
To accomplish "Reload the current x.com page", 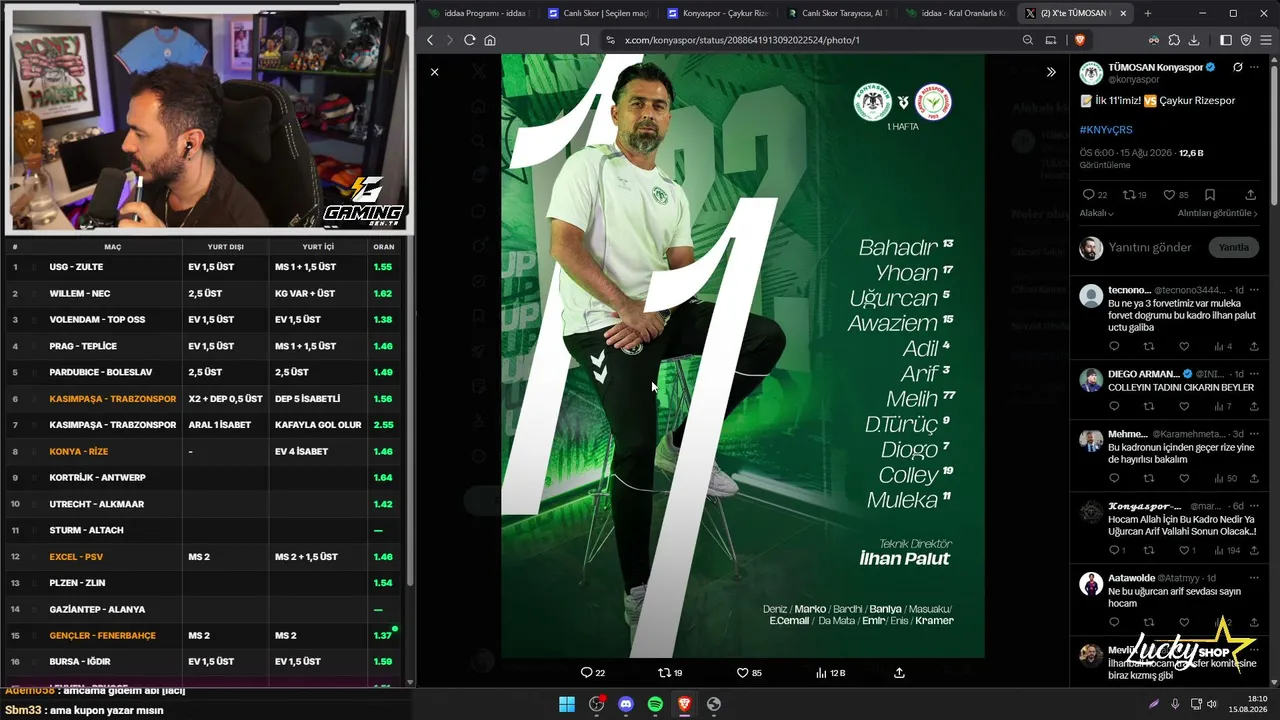I will pyautogui.click(x=470, y=40).
